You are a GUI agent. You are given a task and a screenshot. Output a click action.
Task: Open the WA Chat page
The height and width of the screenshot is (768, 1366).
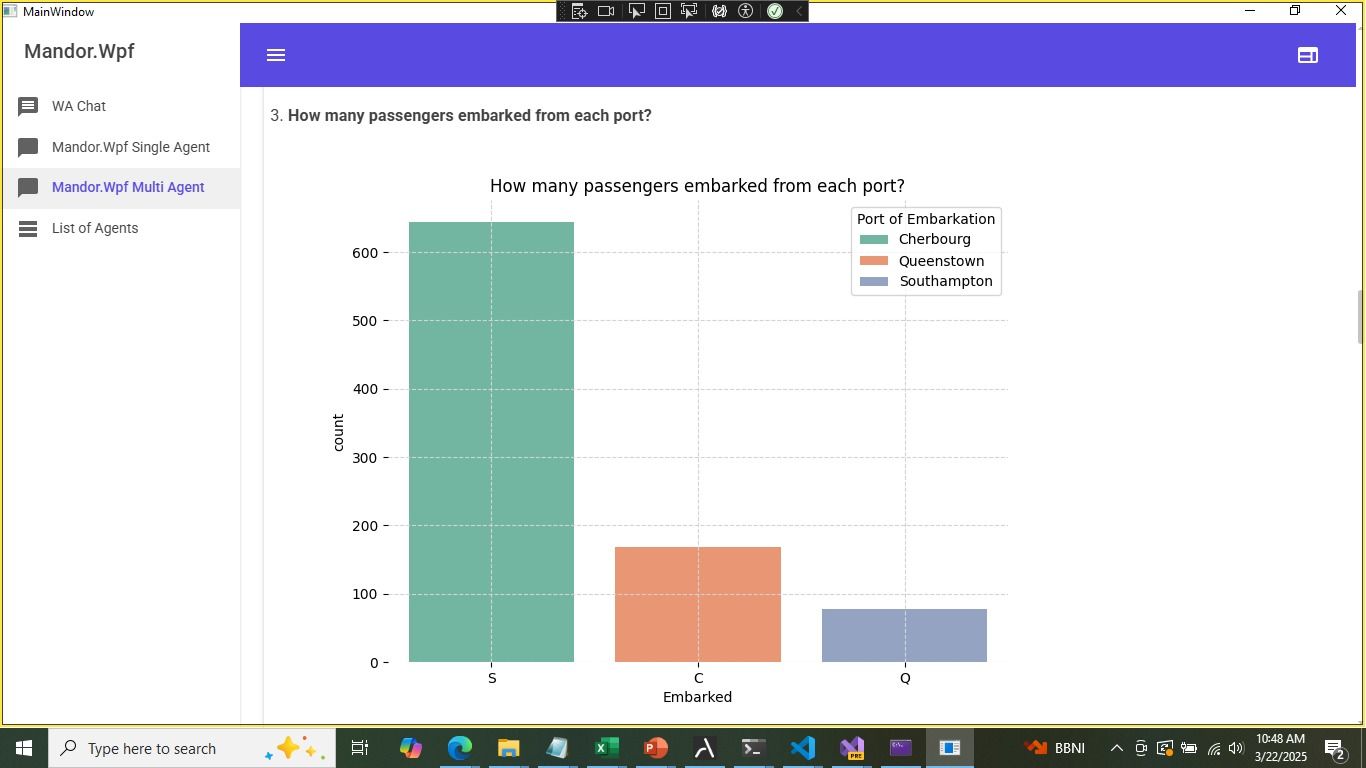point(79,106)
